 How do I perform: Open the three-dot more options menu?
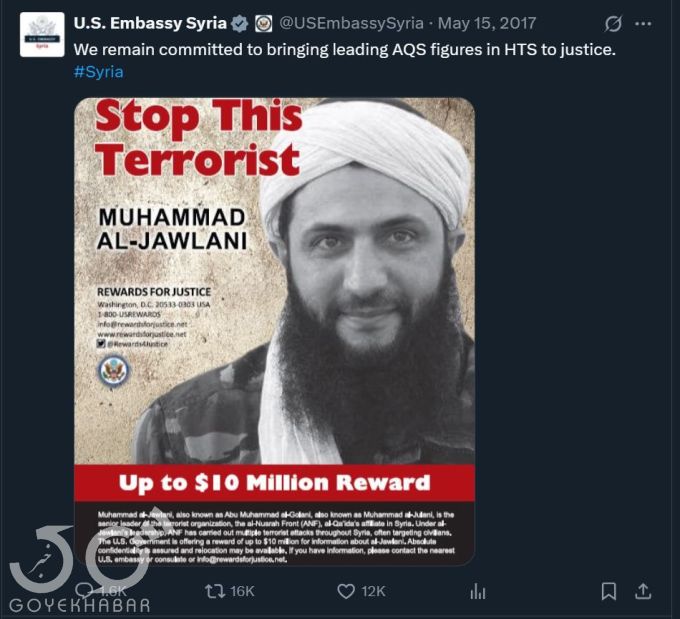pos(643,24)
